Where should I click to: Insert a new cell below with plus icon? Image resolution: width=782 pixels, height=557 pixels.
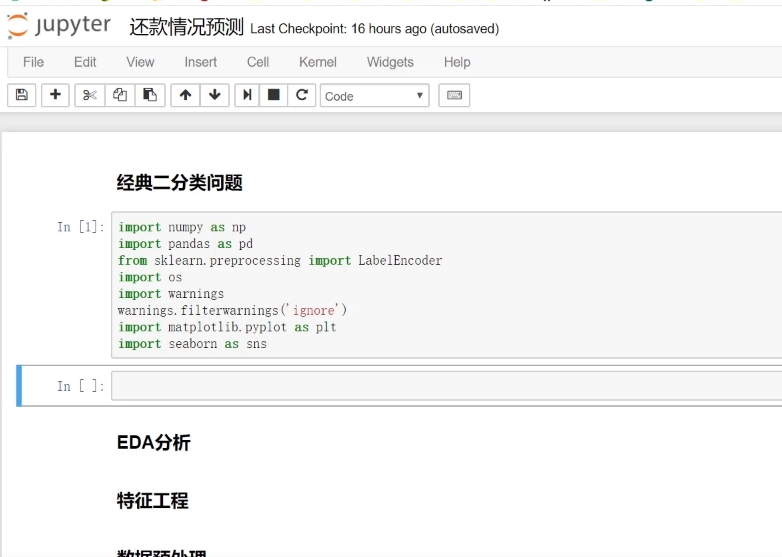55,96
